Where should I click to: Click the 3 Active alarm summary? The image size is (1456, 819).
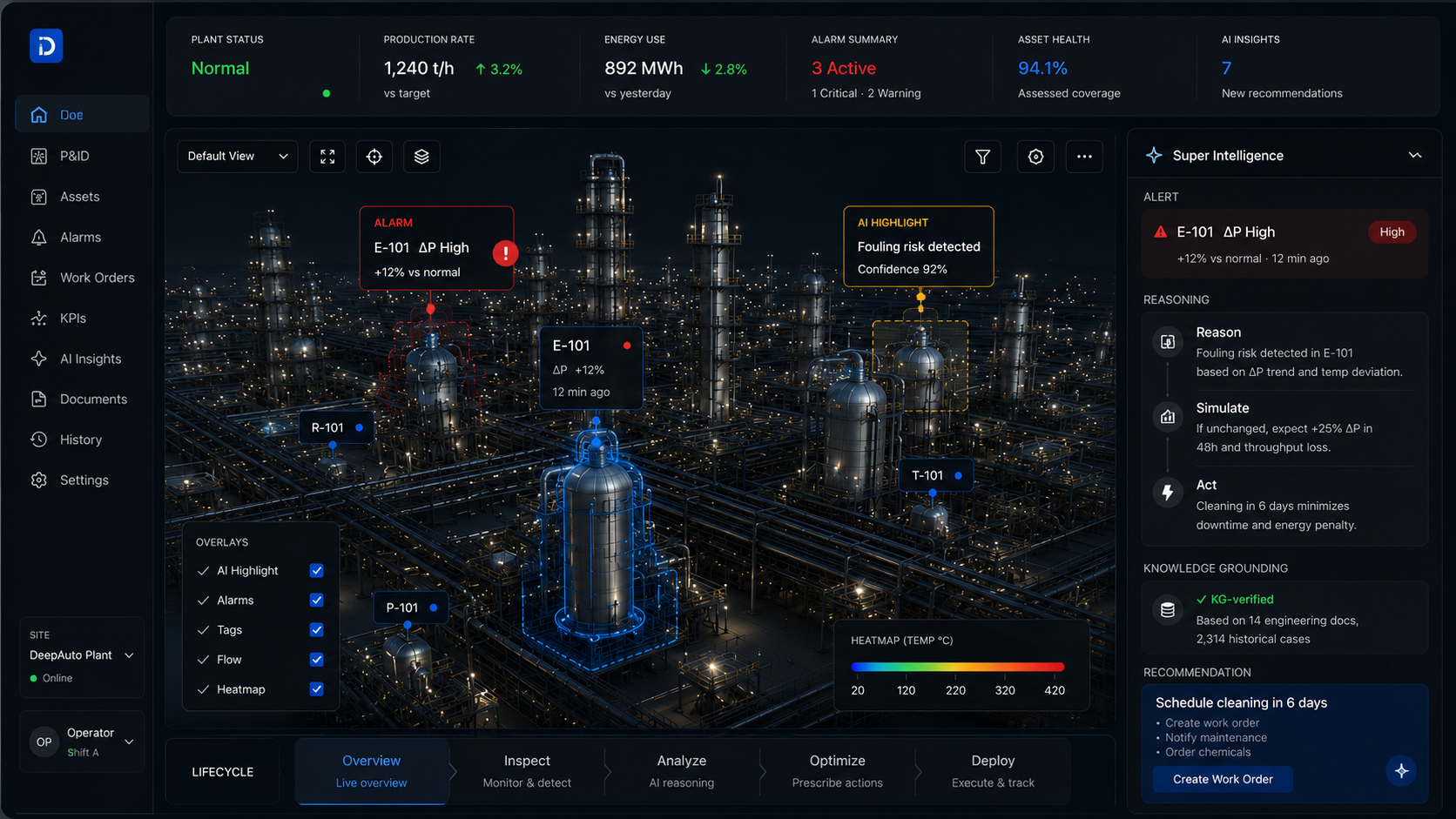(x=844, y=68)
